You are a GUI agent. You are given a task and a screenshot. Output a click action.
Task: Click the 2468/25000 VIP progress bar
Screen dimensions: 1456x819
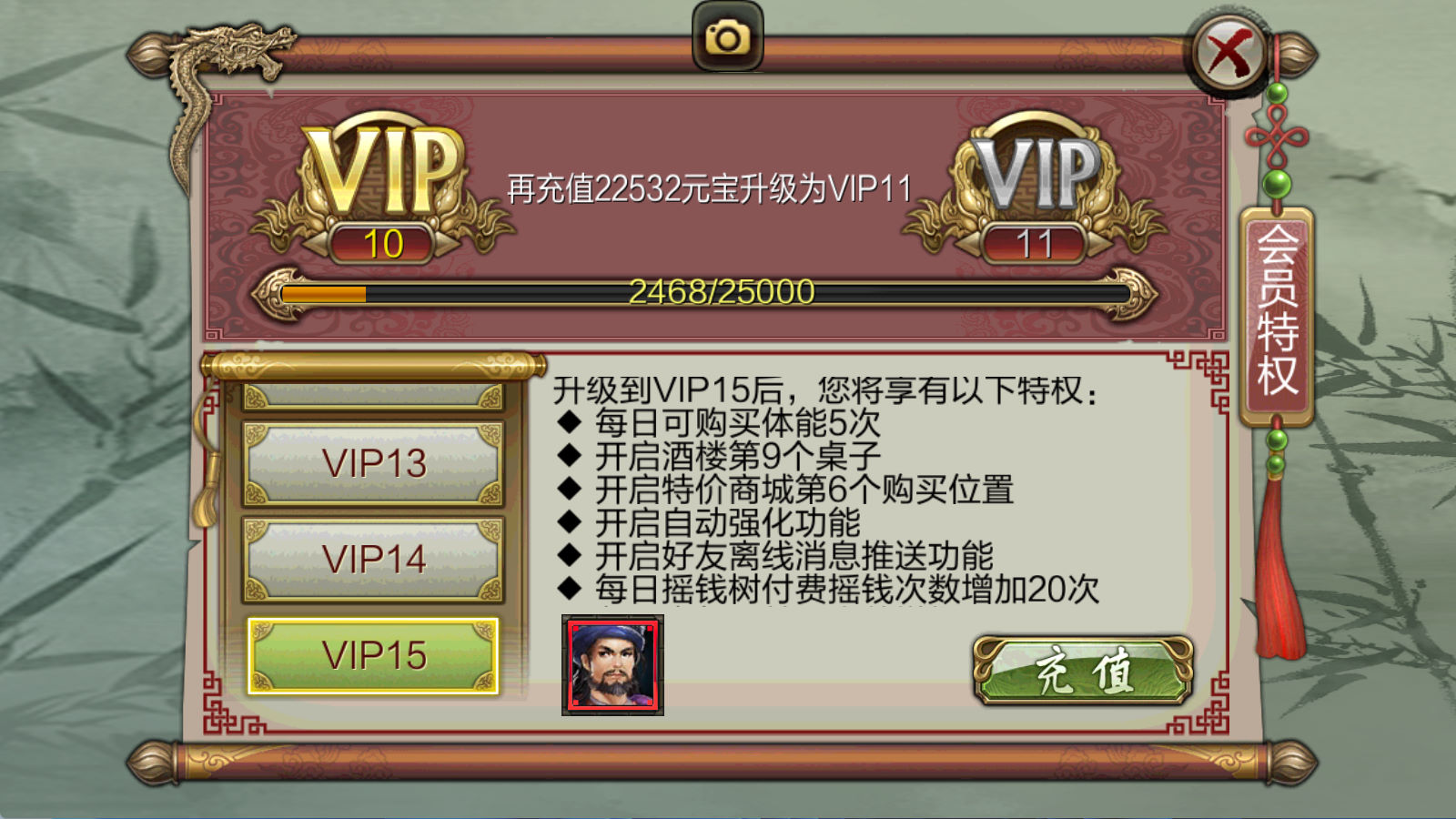(705, 293)
